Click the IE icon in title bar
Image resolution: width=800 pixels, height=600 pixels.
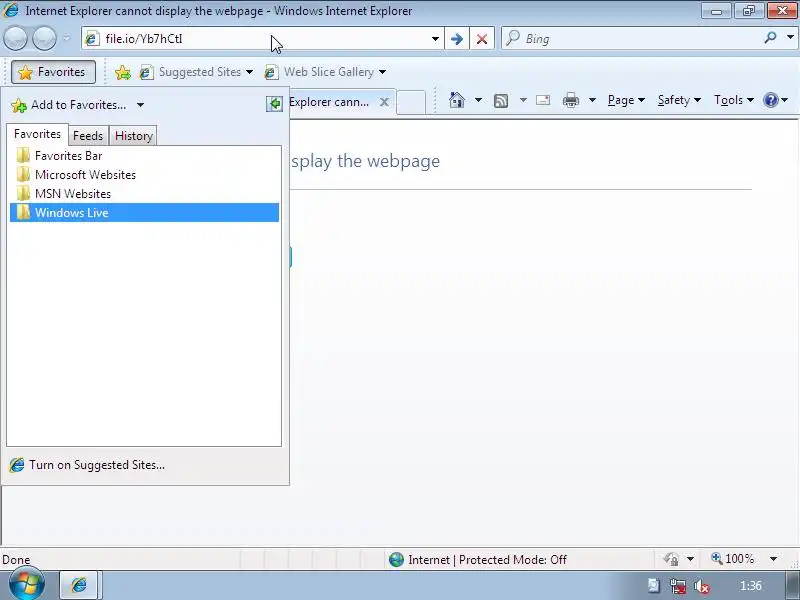tap(11, 10)
